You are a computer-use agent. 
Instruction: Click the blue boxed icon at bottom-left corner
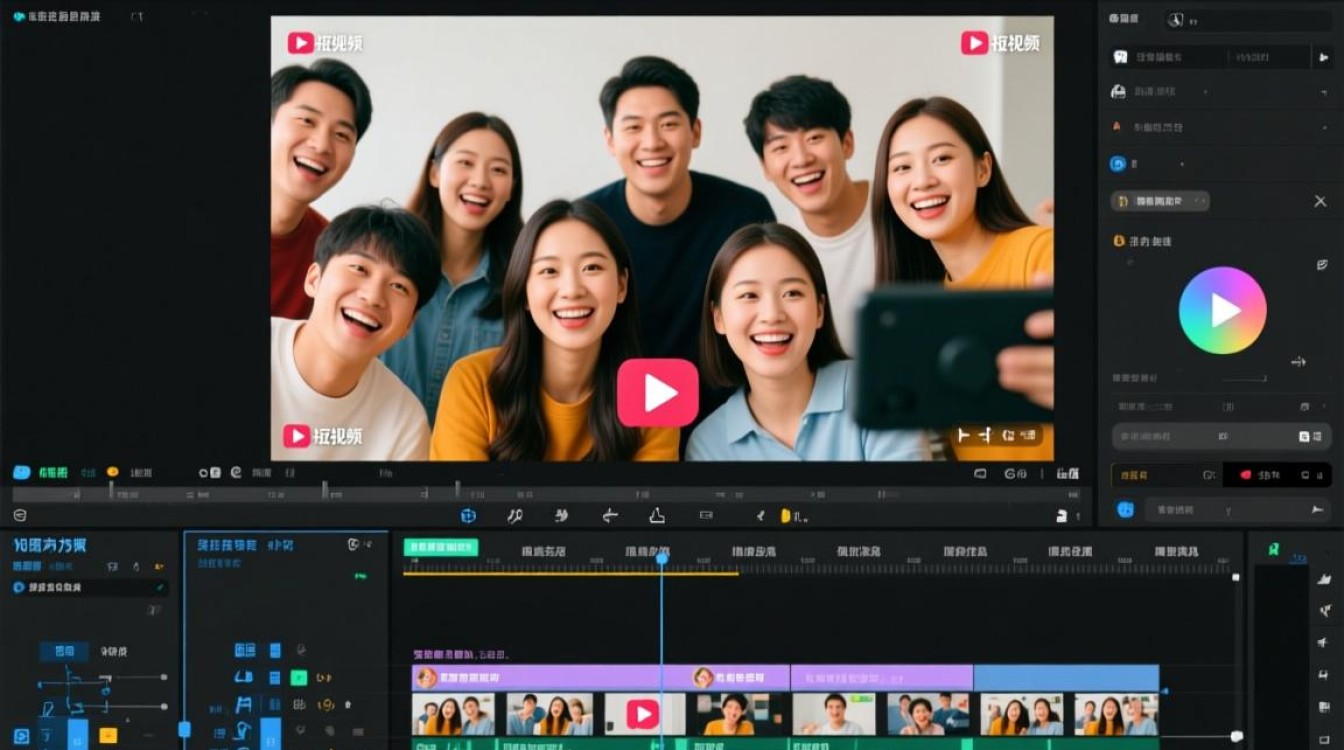click(21, 737)
